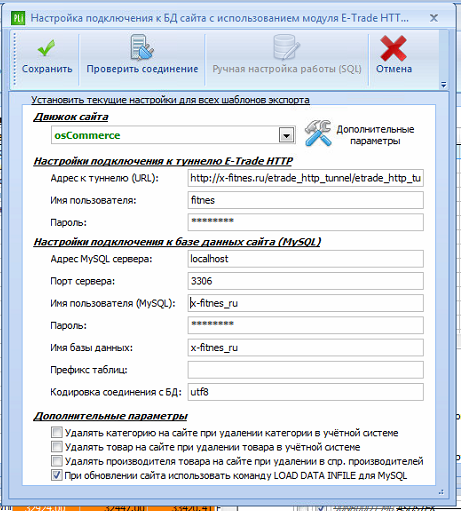This screenshot has height=511, width=461.
Task: Open Дополнительные параметры wrench-and-hammer icon
Action: coord(318,133)
